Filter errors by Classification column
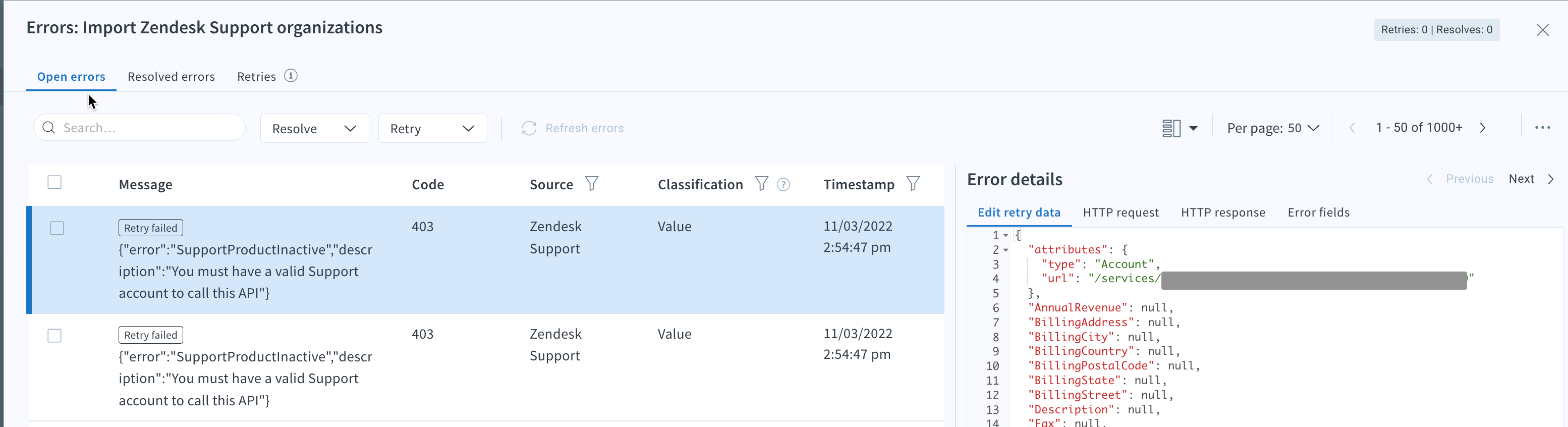This screenshot has height=427, width=1568. (x=761, y=183)
